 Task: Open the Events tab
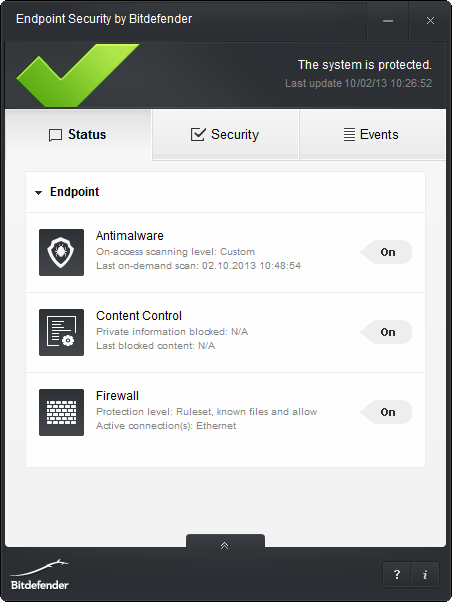coord(372,134)
